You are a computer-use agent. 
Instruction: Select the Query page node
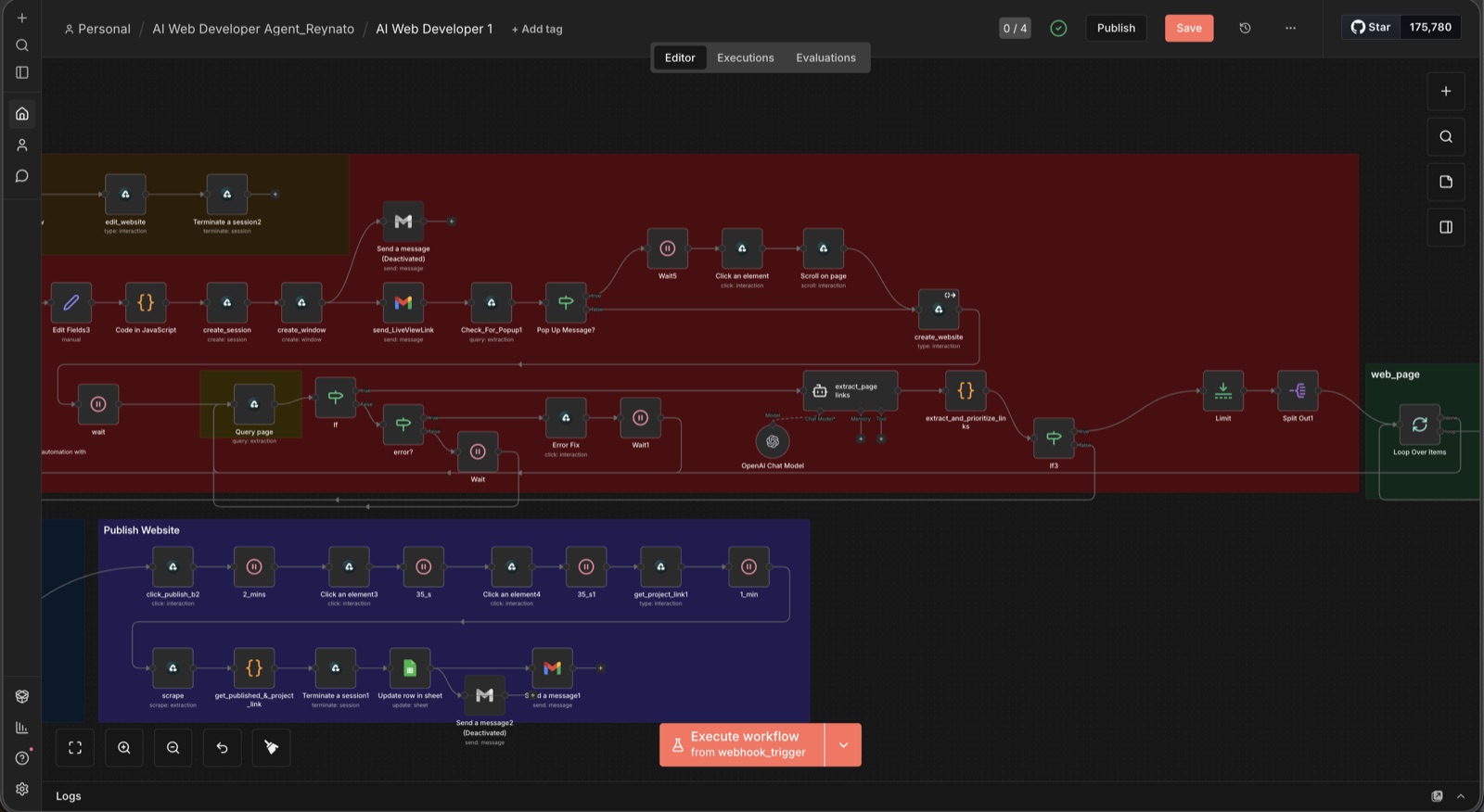click(254, 404)
